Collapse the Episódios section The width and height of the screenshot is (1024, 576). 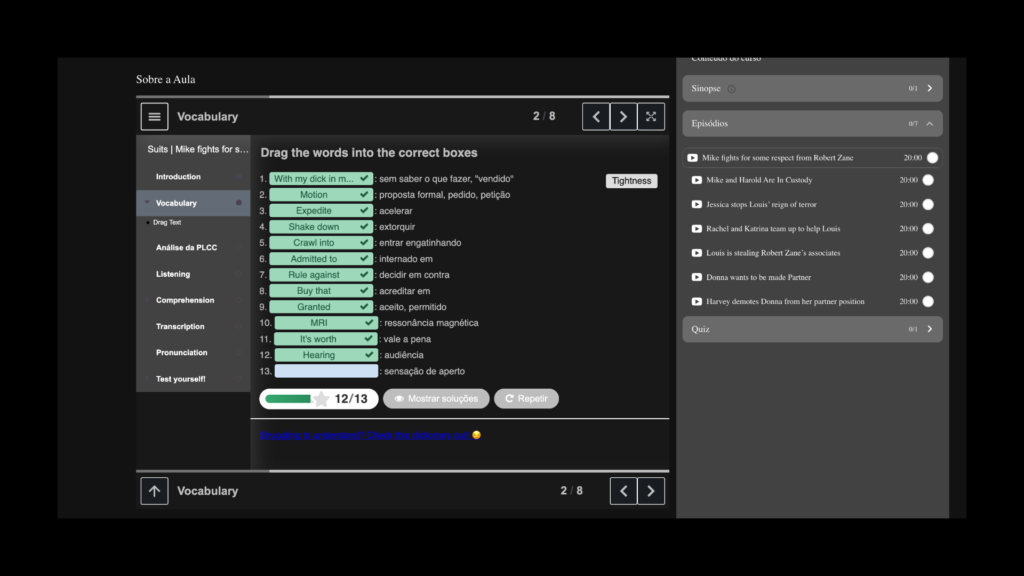[931, 123]
